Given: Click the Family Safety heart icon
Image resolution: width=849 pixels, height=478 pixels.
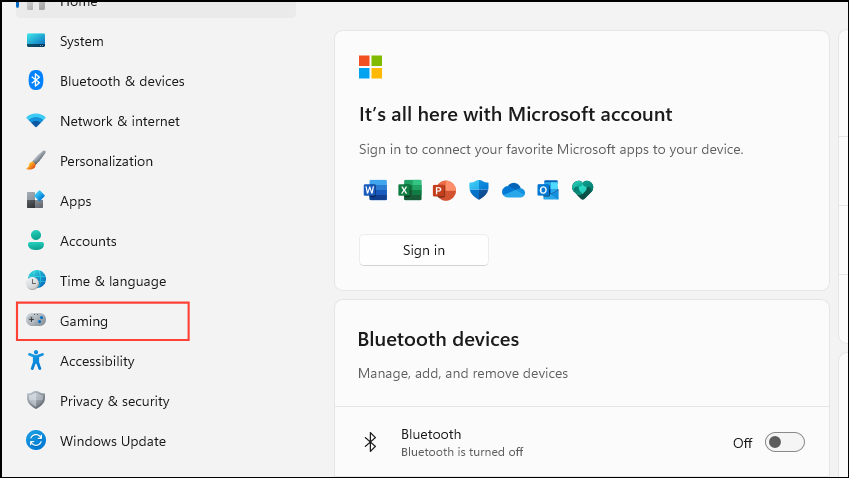Looking at the screenshot, I should click(583, 190).
